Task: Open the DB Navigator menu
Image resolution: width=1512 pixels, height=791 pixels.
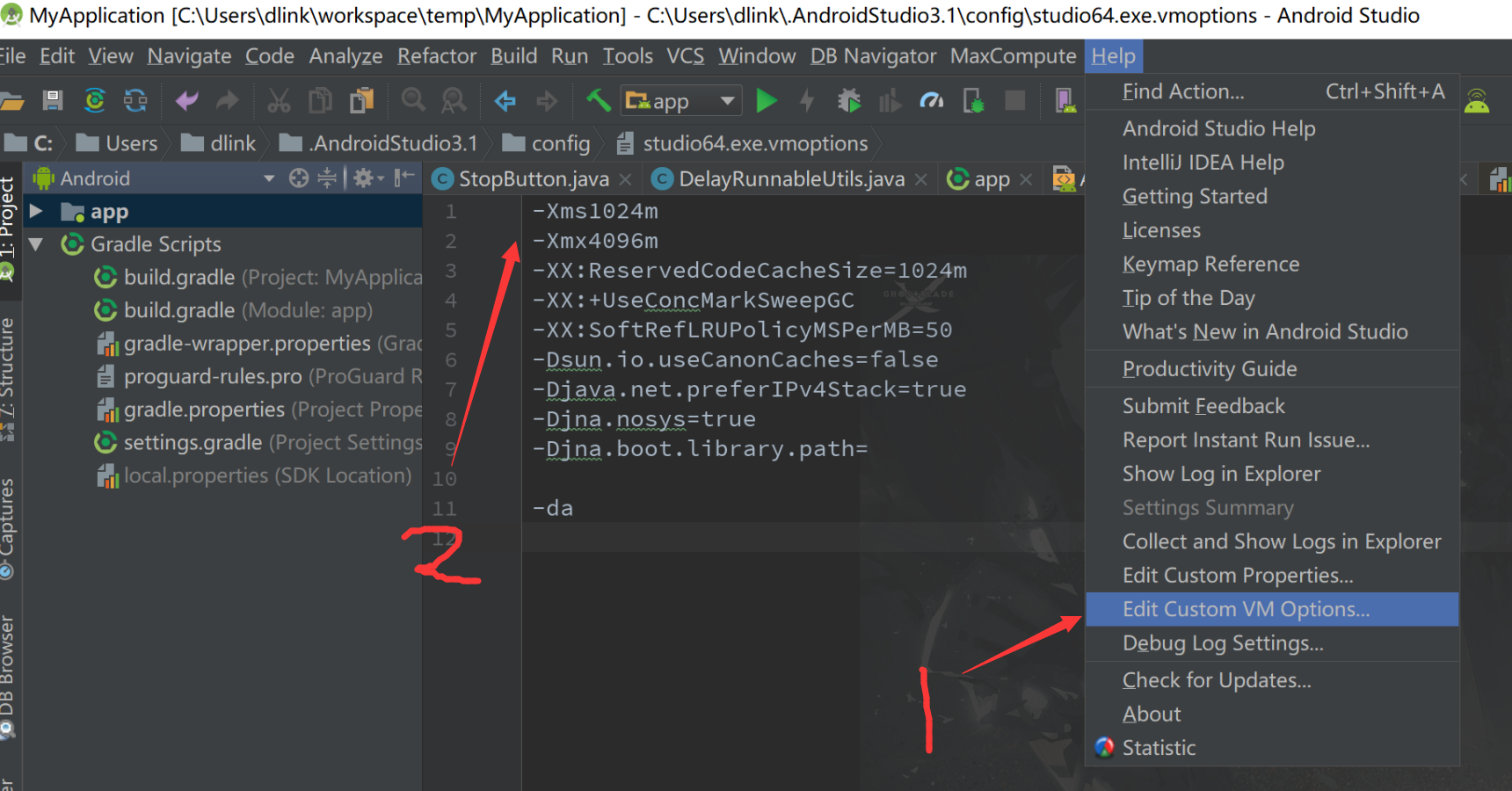Action: (x=873, y=56)
